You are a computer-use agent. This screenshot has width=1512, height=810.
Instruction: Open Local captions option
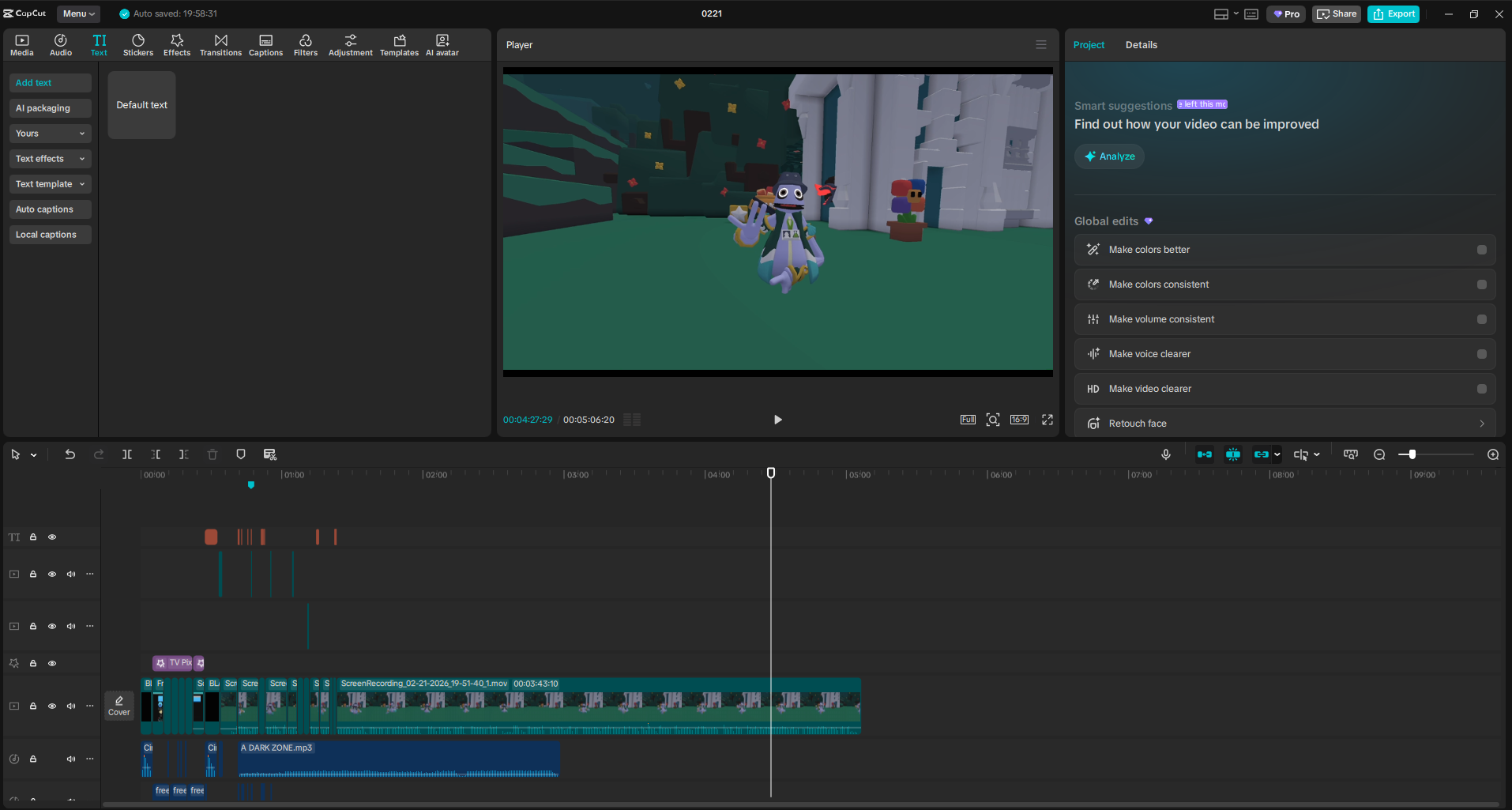point(51,235)
